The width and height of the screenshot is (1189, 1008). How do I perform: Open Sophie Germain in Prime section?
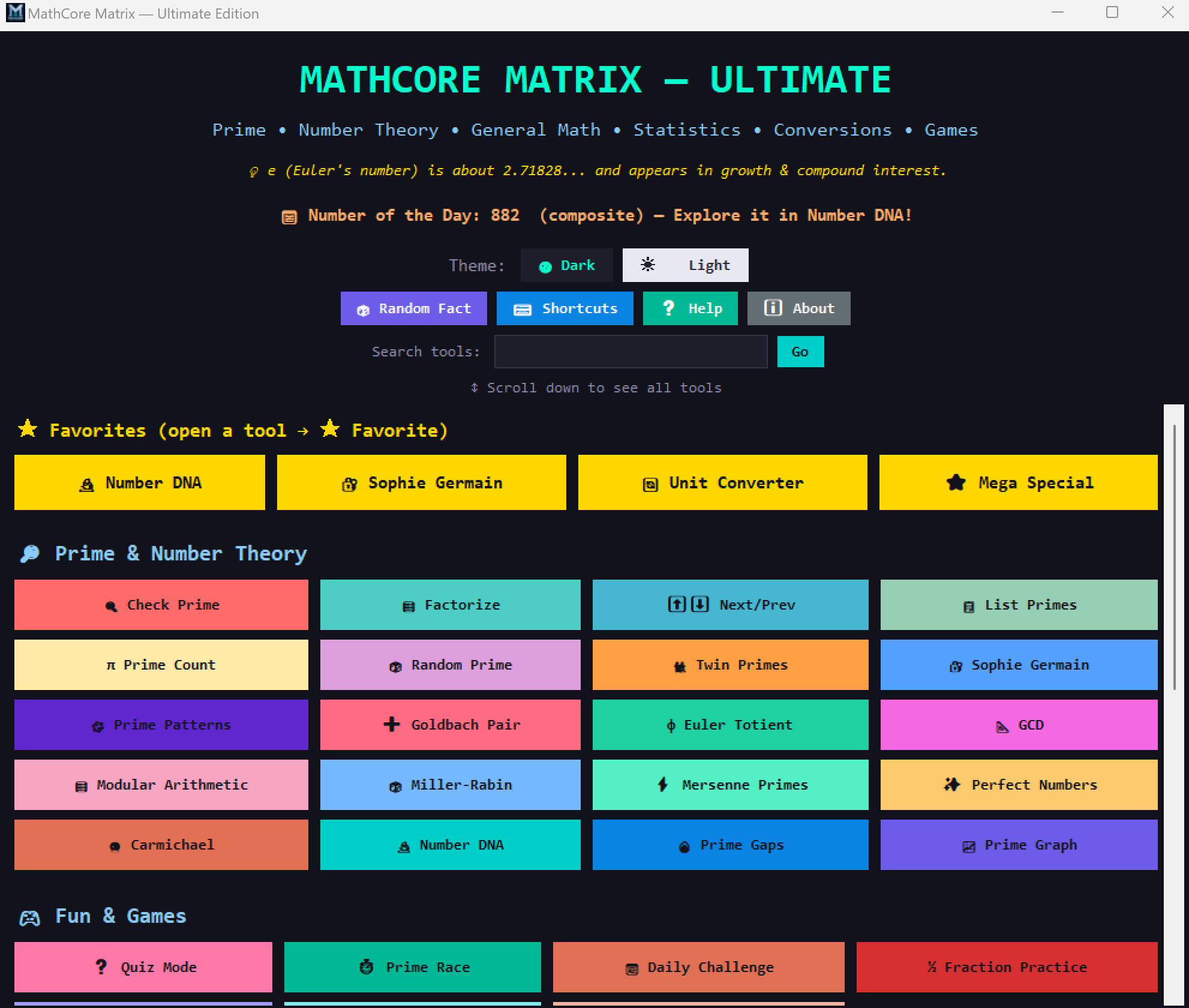pos(1019,665)
